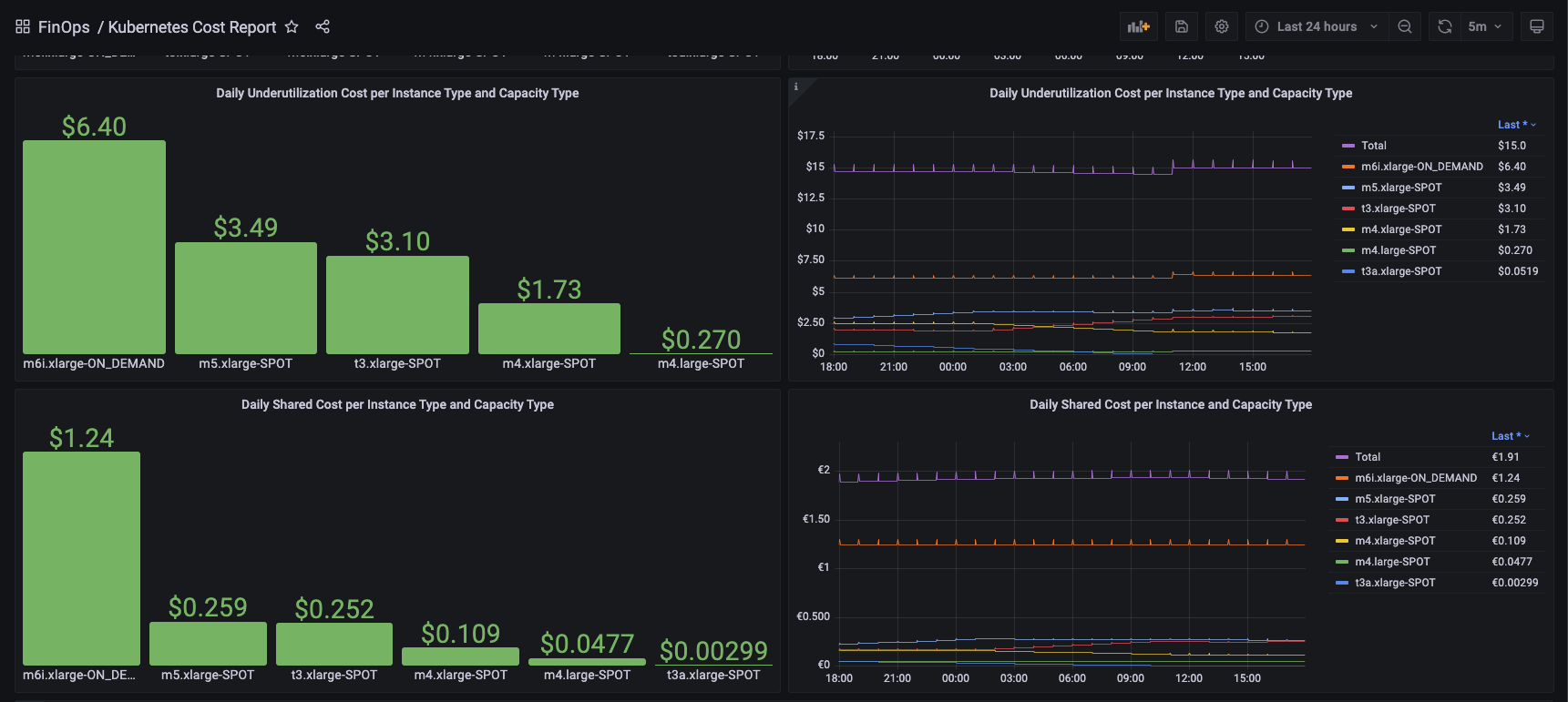Open dashboard settings gear icon
This screenshot has width=1568, height=702.
(1222, 26)
